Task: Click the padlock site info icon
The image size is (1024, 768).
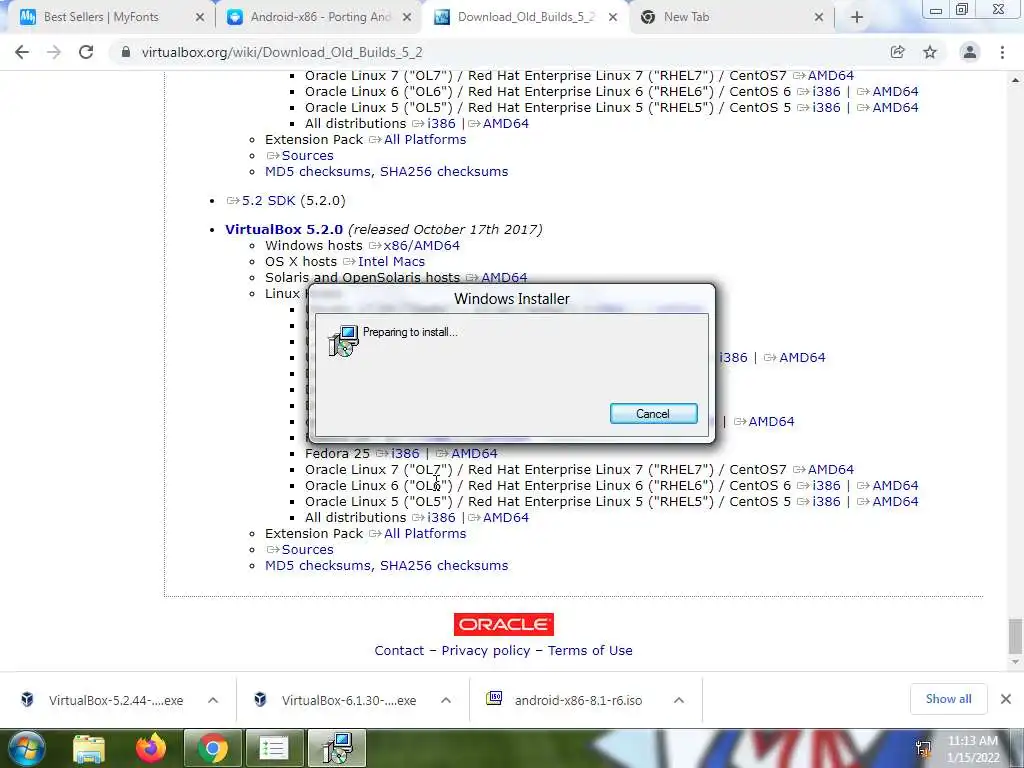Action: pos(126,52)
